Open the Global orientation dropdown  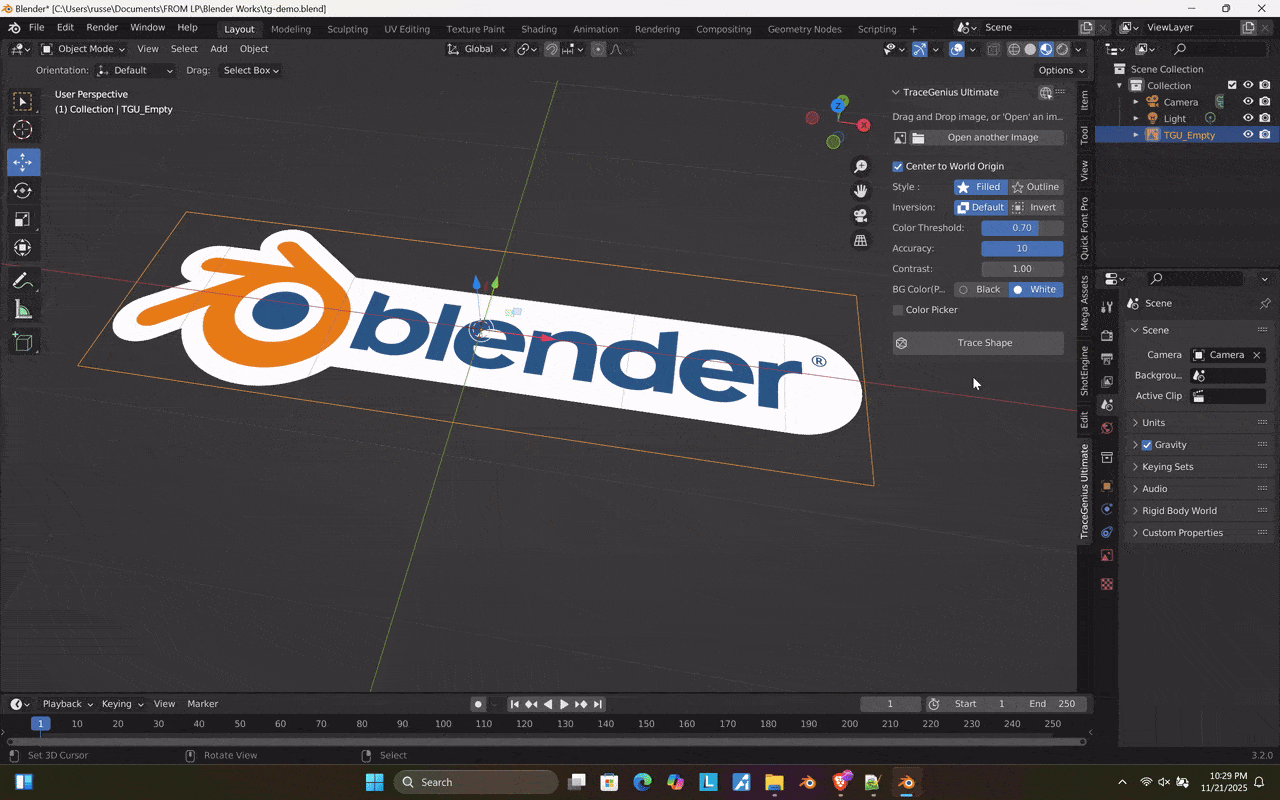(478, 49)
